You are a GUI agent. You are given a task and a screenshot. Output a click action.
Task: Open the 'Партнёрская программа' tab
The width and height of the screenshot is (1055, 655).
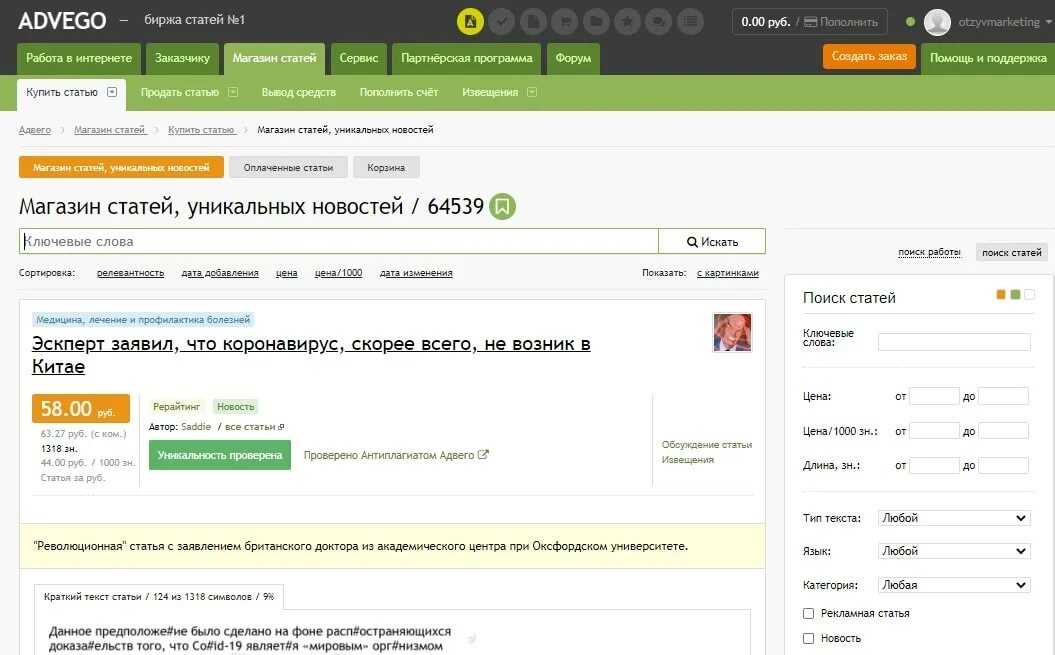[467, 59]
